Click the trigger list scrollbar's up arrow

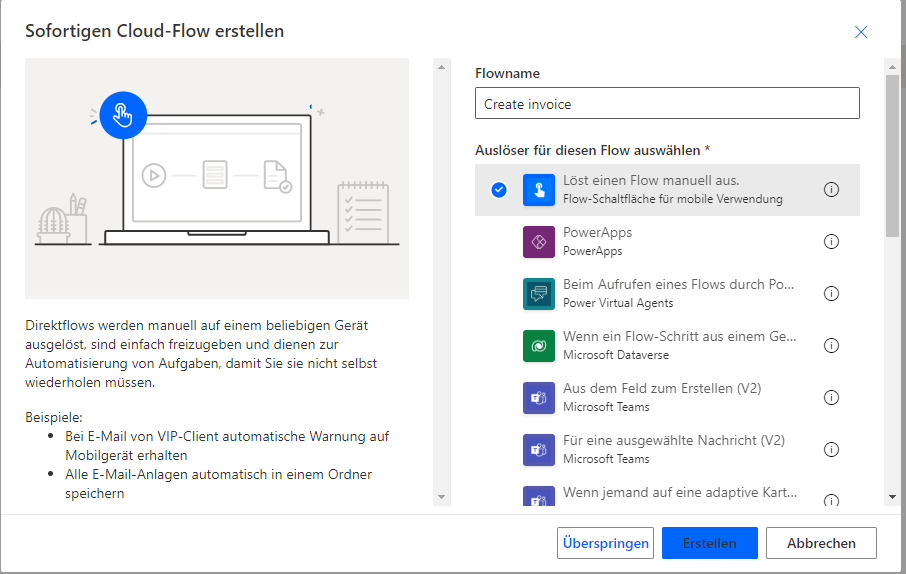click(892, 67)
